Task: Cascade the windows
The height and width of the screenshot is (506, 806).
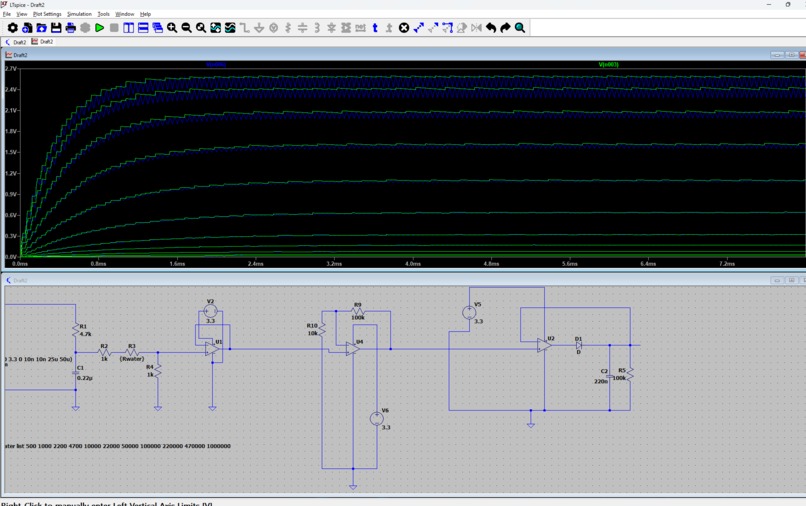Action: (x=157, y=28)
